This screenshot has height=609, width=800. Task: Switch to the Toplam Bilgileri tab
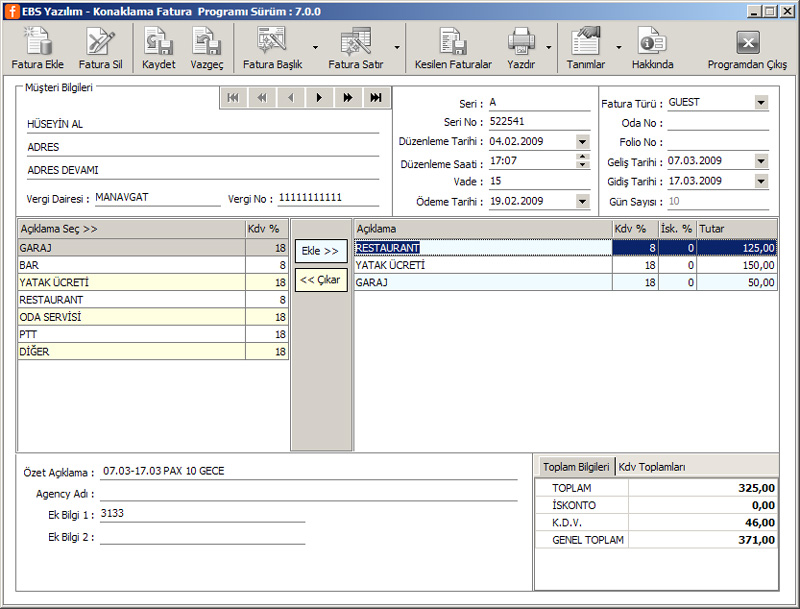(x=576, y=467)
